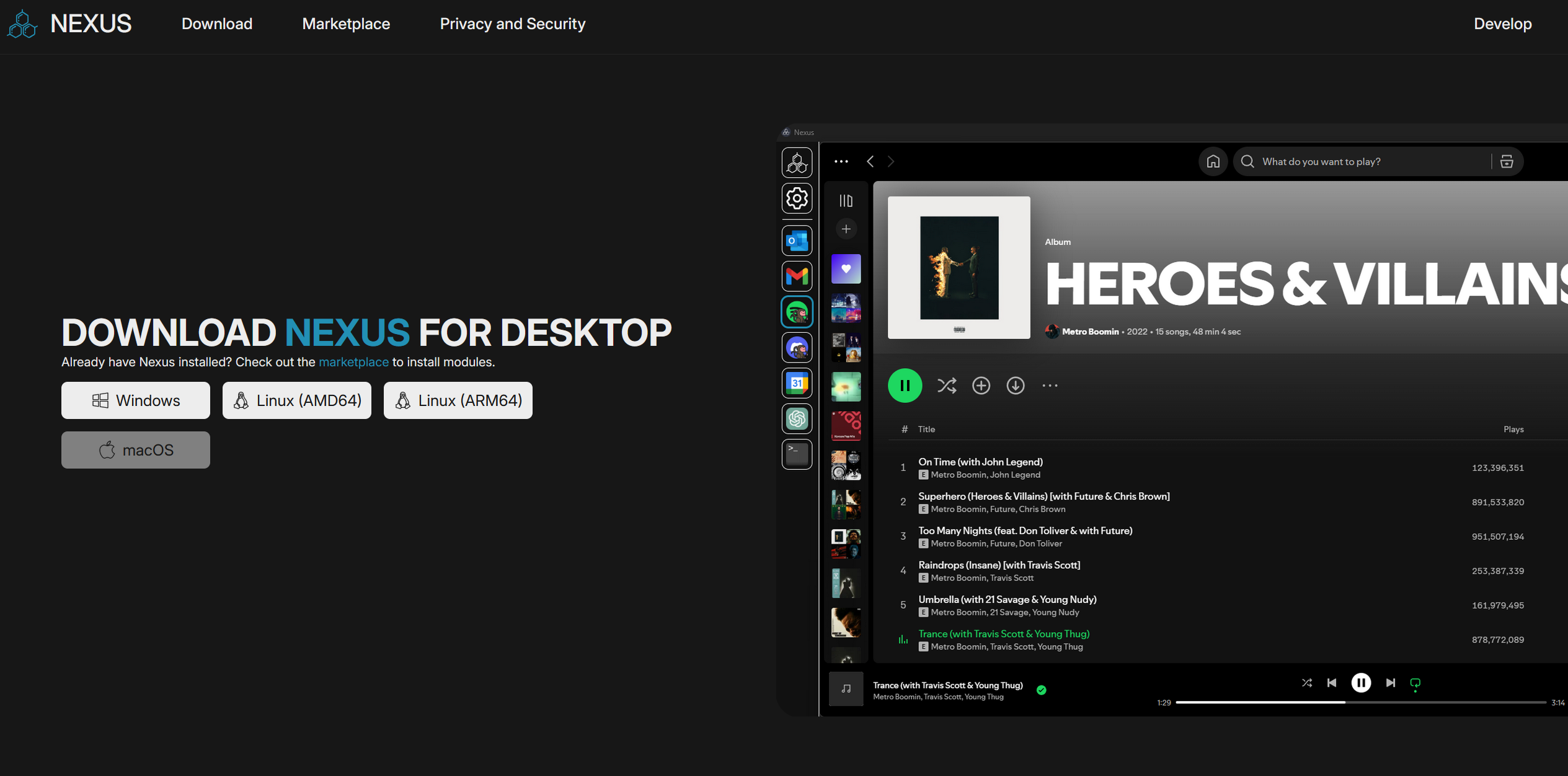Open the Outlook module from the sidebar
Viewport: 1568px width, 776px height.
797,240
